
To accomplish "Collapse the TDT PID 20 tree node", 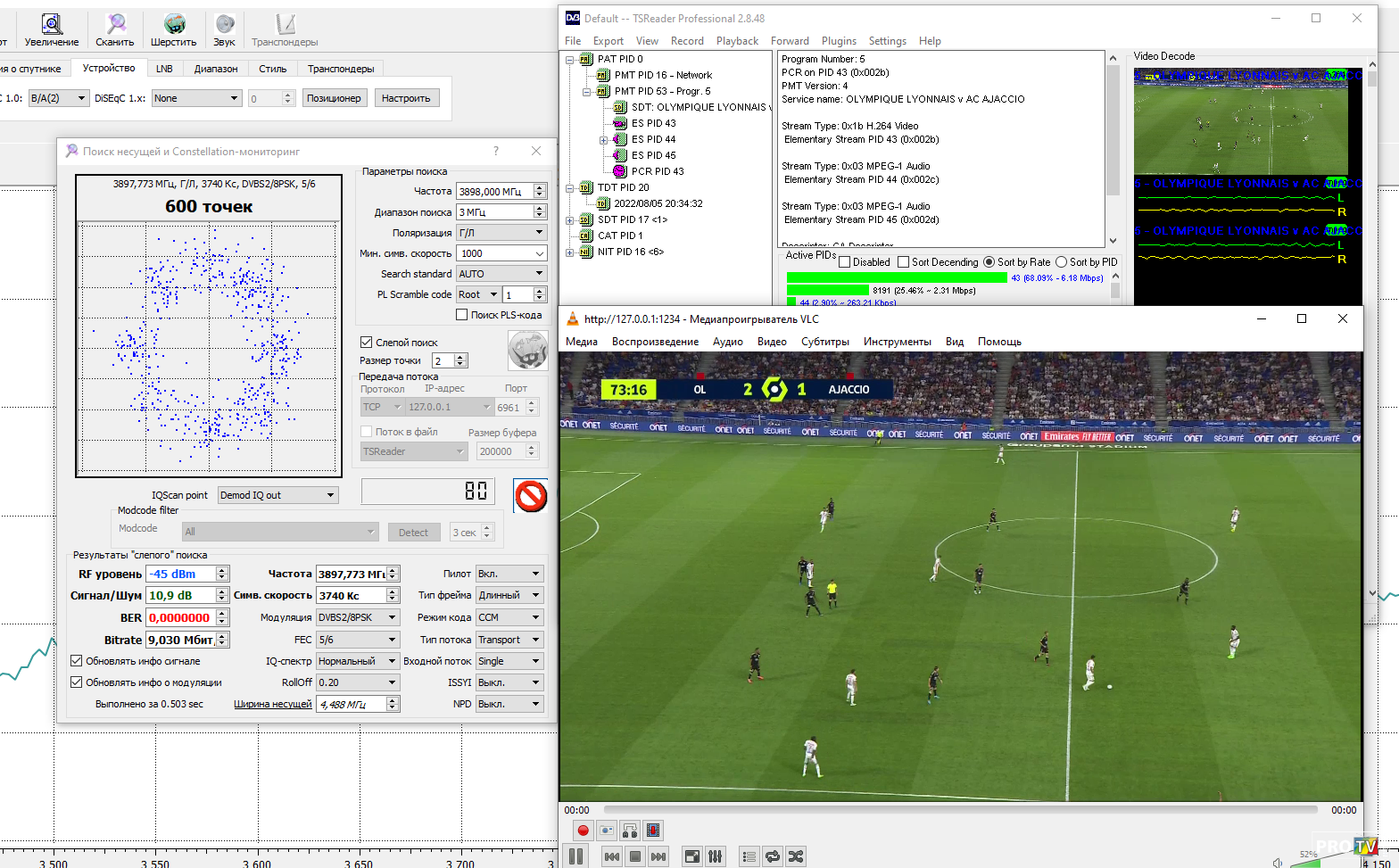I will coord(570,187).
